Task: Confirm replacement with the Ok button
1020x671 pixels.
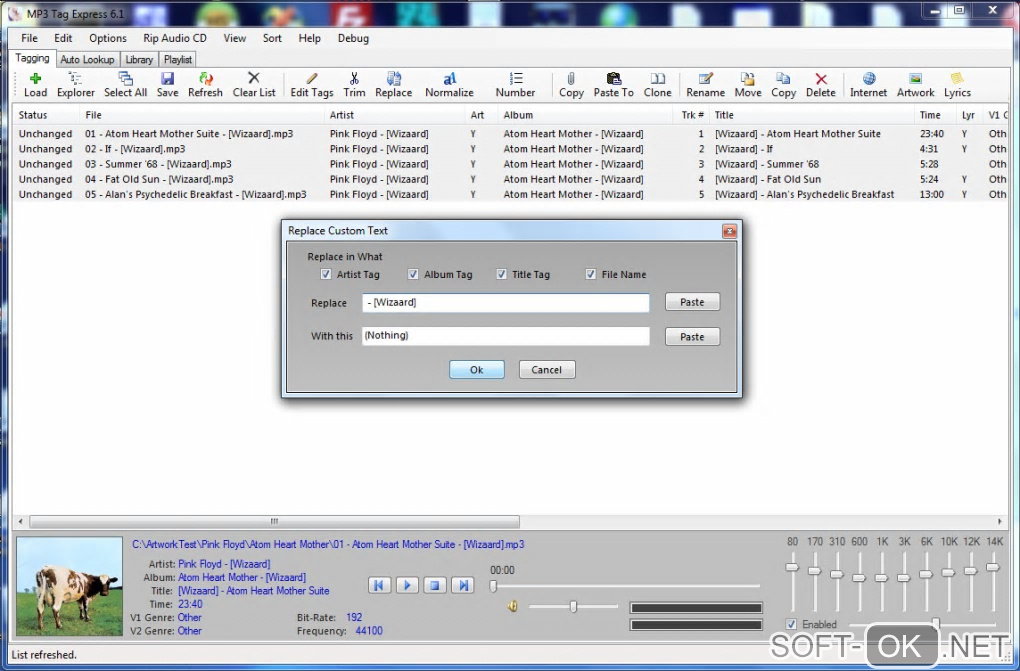Action: pos(477,370)
